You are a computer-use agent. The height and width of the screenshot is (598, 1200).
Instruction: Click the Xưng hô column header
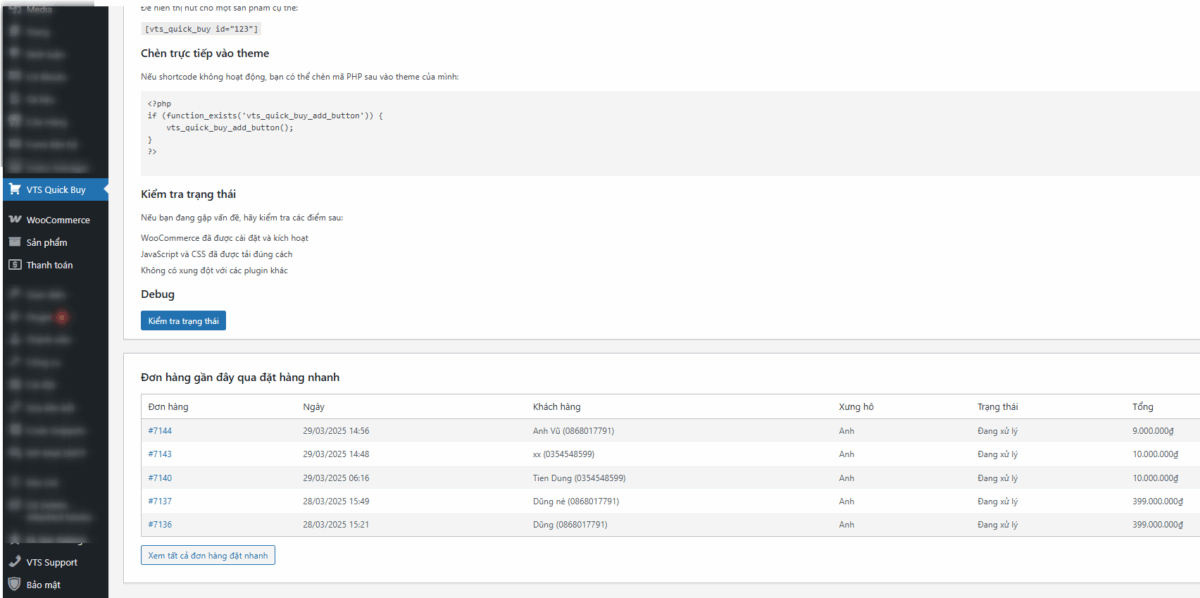coord(856,407)
